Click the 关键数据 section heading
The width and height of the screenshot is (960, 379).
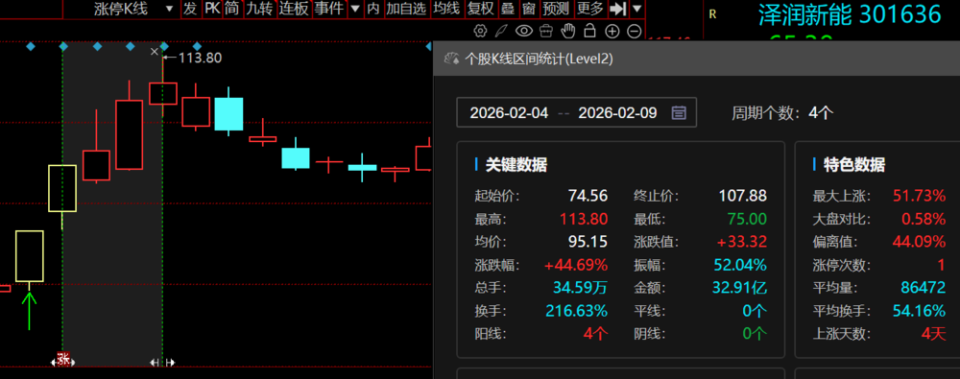pyautogui.click(x=516, y=165)
